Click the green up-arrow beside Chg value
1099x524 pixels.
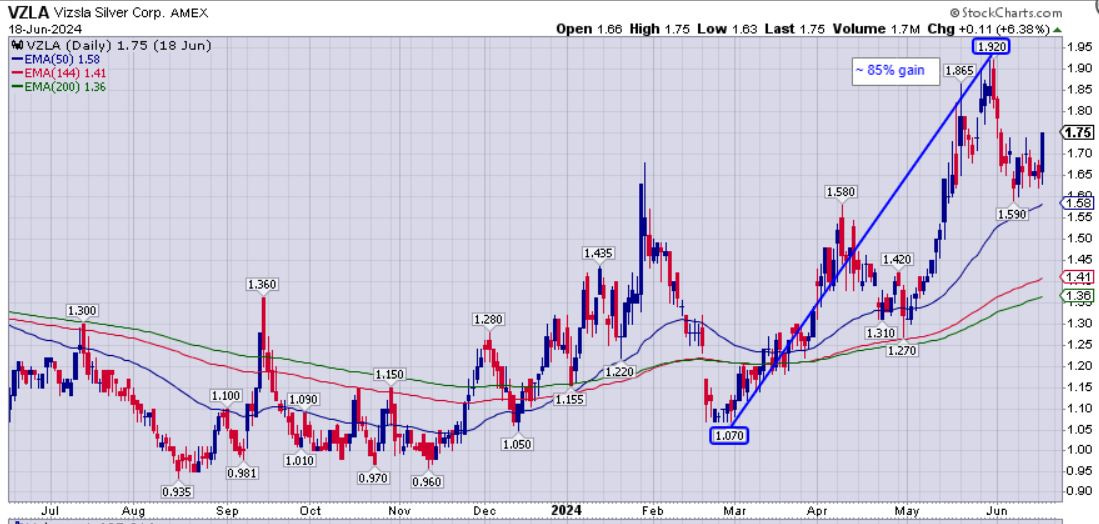point(1057,29)
